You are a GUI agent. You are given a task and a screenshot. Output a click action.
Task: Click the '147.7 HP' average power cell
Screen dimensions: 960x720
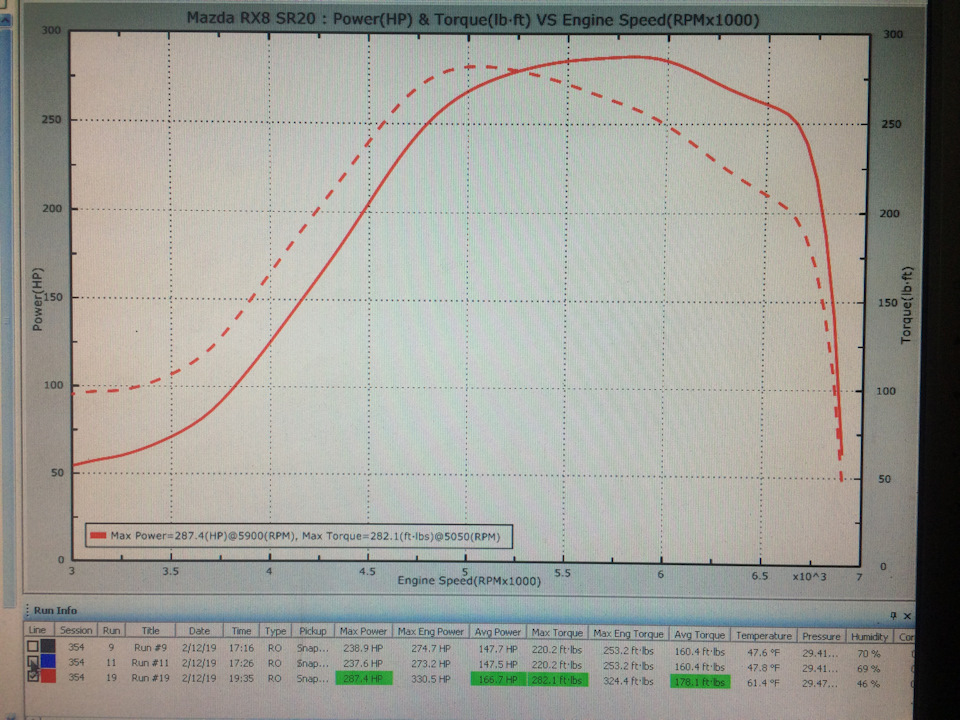[497, 649]
